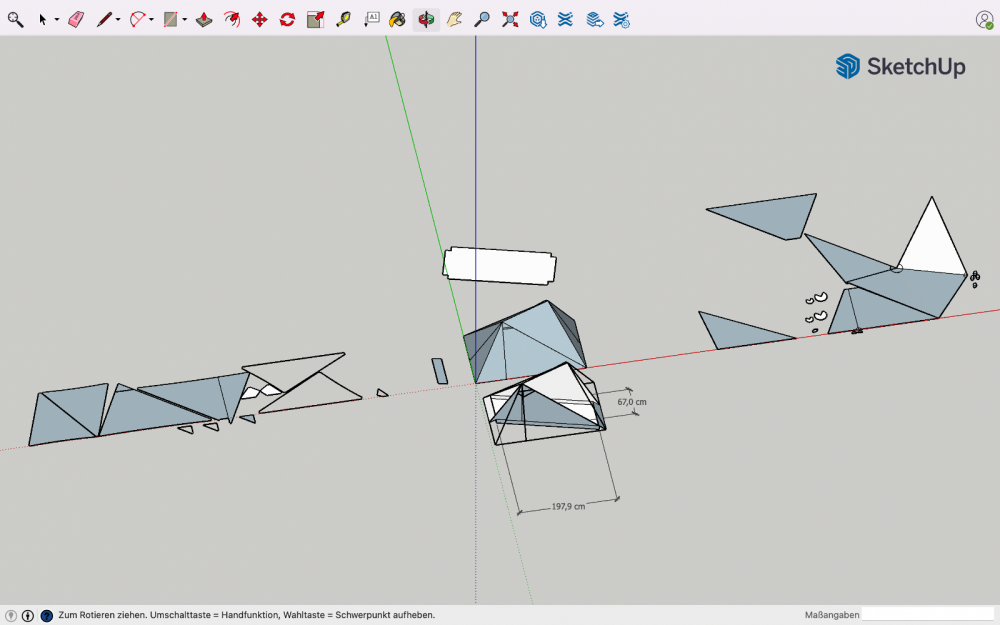1000x625 pixels.
Task: Activate the Move tool
Action: (x=259, y=19)
